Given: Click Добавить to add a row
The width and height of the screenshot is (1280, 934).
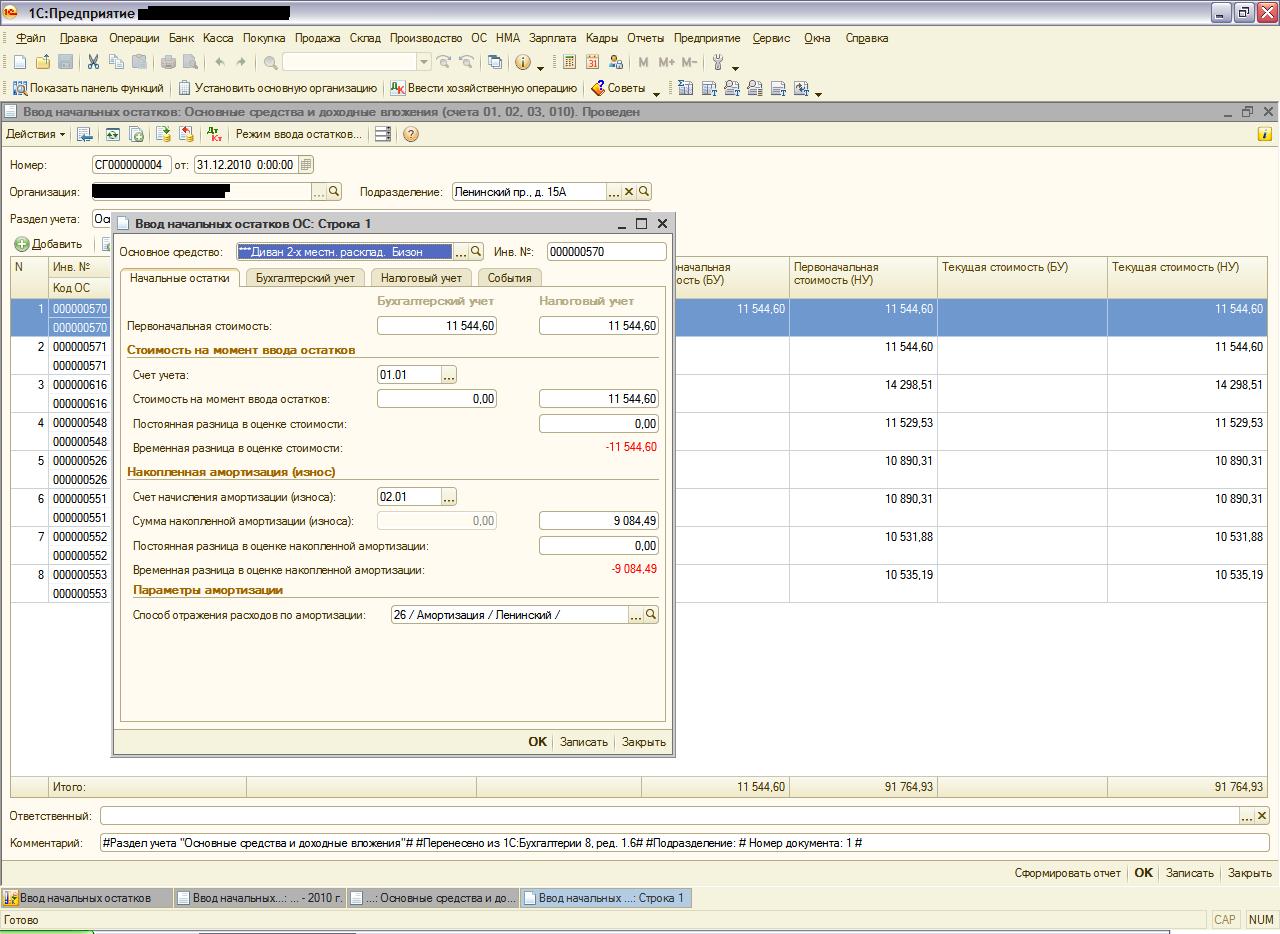Looking at the screenshot, I should (x=48, y=244).
